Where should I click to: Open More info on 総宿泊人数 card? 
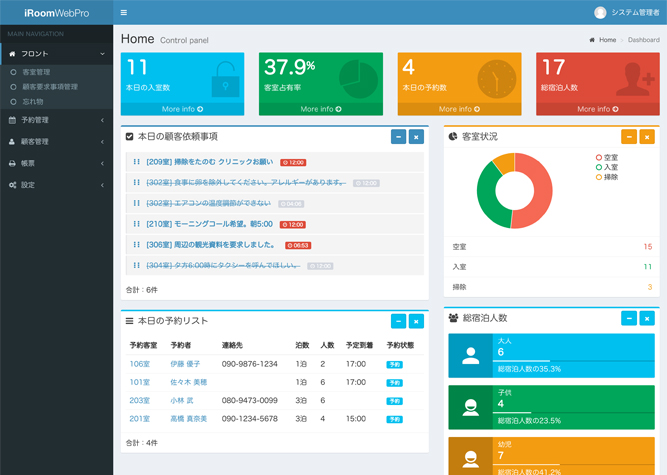point(598,109)
